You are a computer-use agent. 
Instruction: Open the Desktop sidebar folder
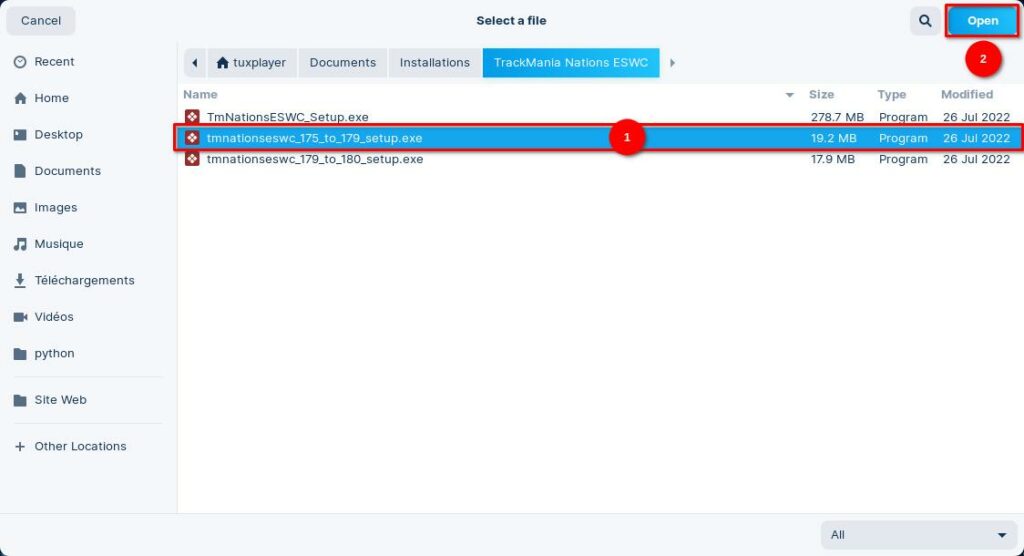click(x=58, y=135)
